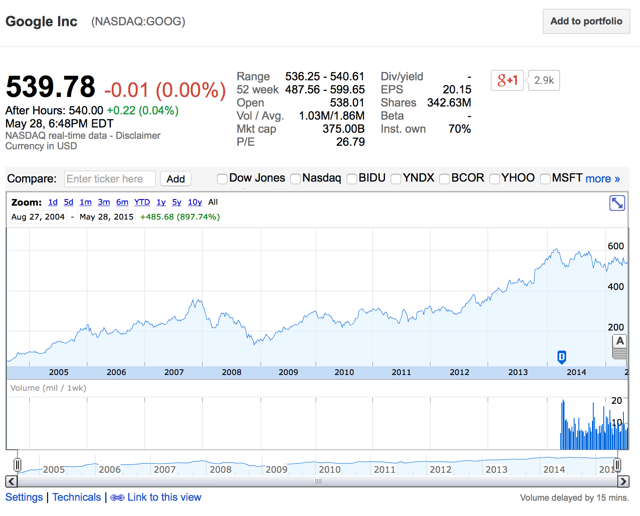Switch zoom to 1m
The height and width of the screenshot is (516, 640).
click(x=85, y=202)
